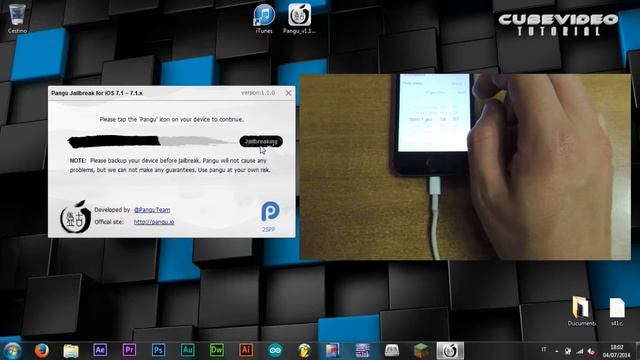The width and height of the screenshot is (640, 360).
Task: Click the version 1.1.0 label
Action: click(258, 93)
